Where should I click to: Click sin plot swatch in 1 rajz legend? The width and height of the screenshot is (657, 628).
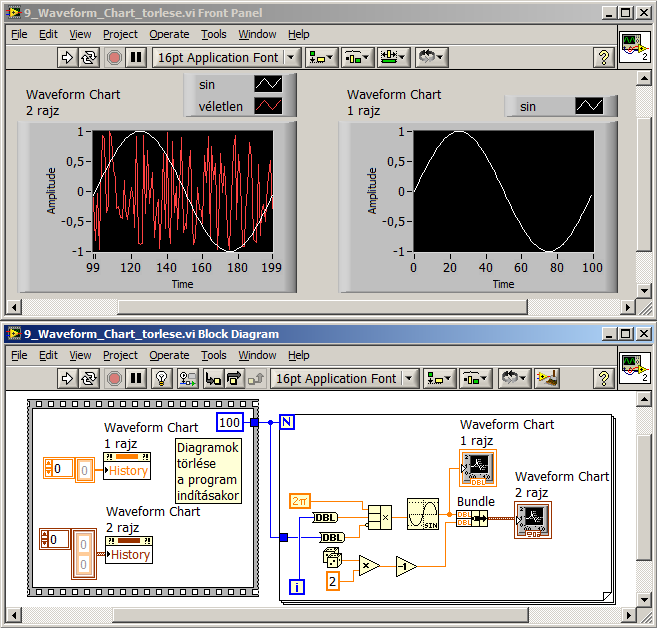pos(589,106)
